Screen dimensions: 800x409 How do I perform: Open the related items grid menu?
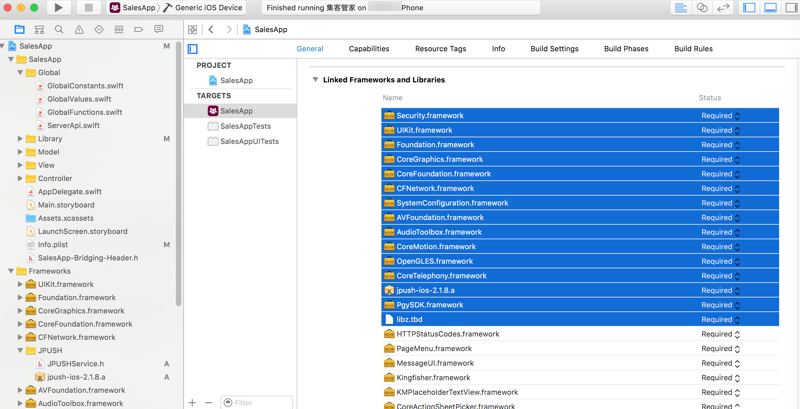192,30
